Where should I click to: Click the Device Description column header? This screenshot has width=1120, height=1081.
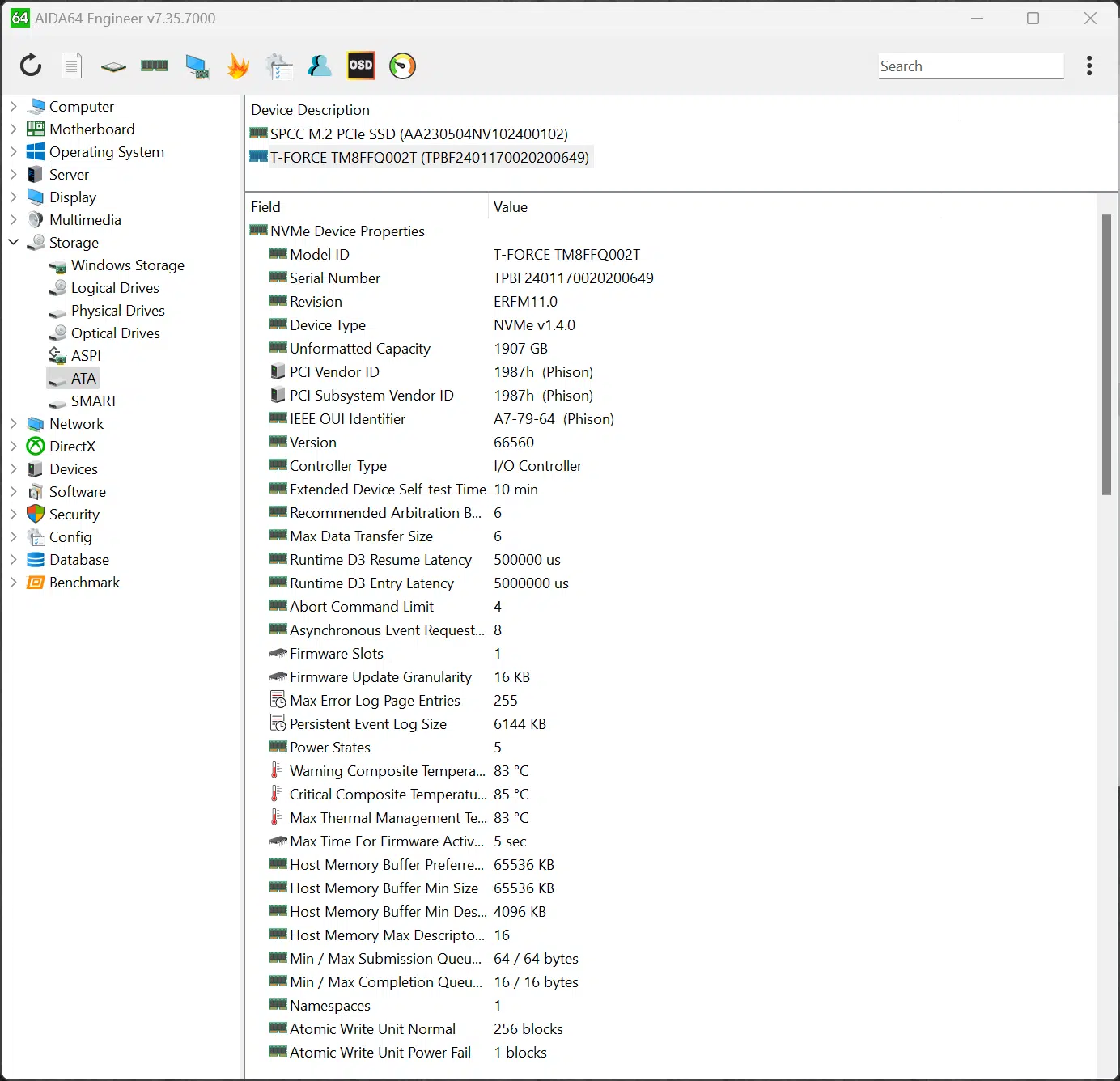[603, 109]
